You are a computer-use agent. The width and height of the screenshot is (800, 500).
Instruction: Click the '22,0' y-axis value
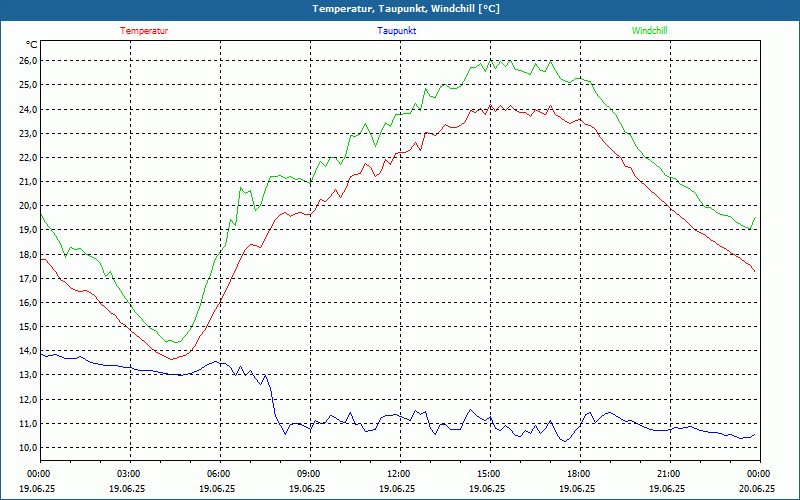click(x=28, y=158)
